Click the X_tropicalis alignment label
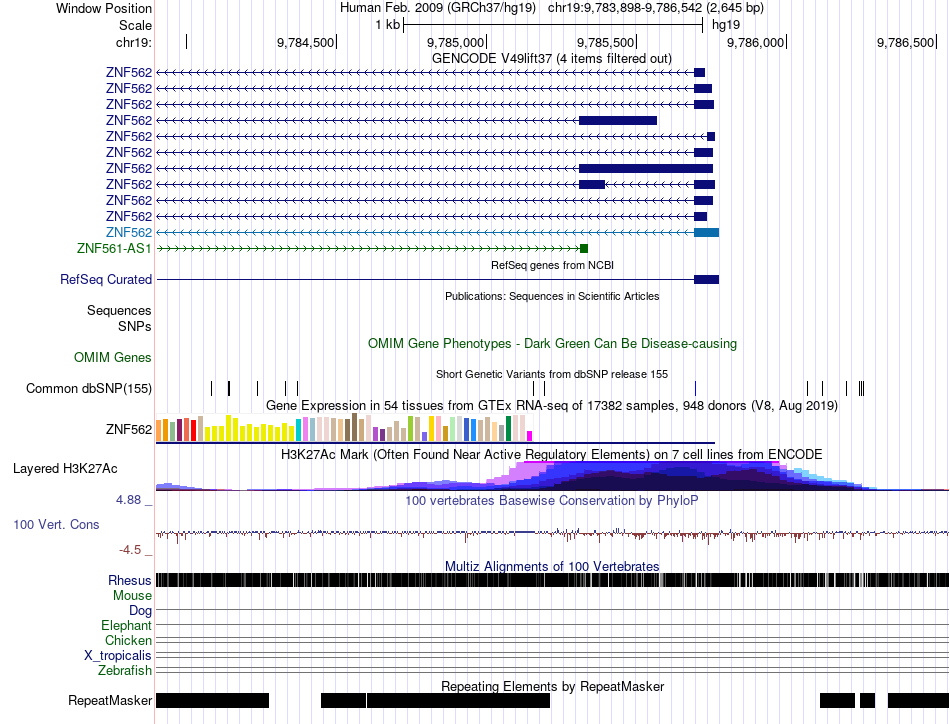Viewport: 950px width, 724px height. click(118, 656)
